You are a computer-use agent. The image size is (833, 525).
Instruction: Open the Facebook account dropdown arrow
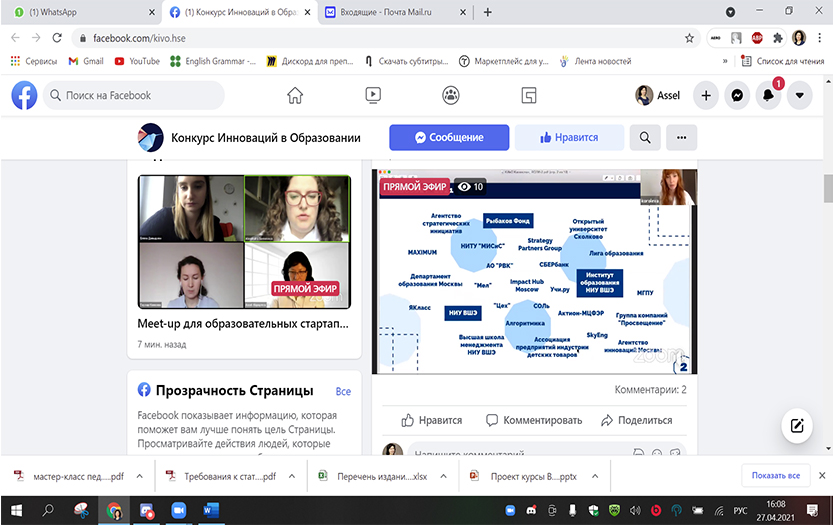799,96
